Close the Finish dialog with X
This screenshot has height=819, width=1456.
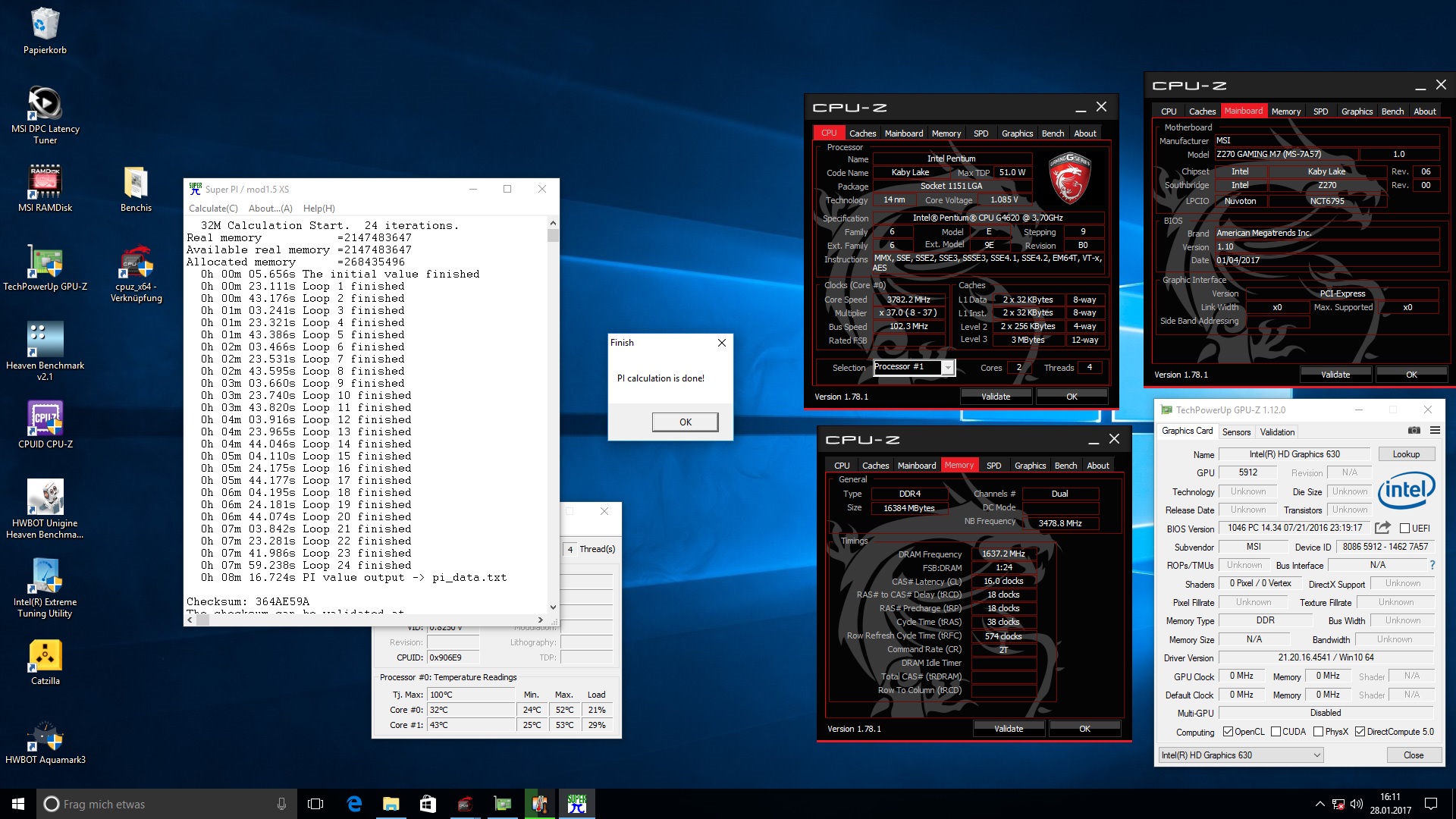pyautogui.click(x=722, y=343)
